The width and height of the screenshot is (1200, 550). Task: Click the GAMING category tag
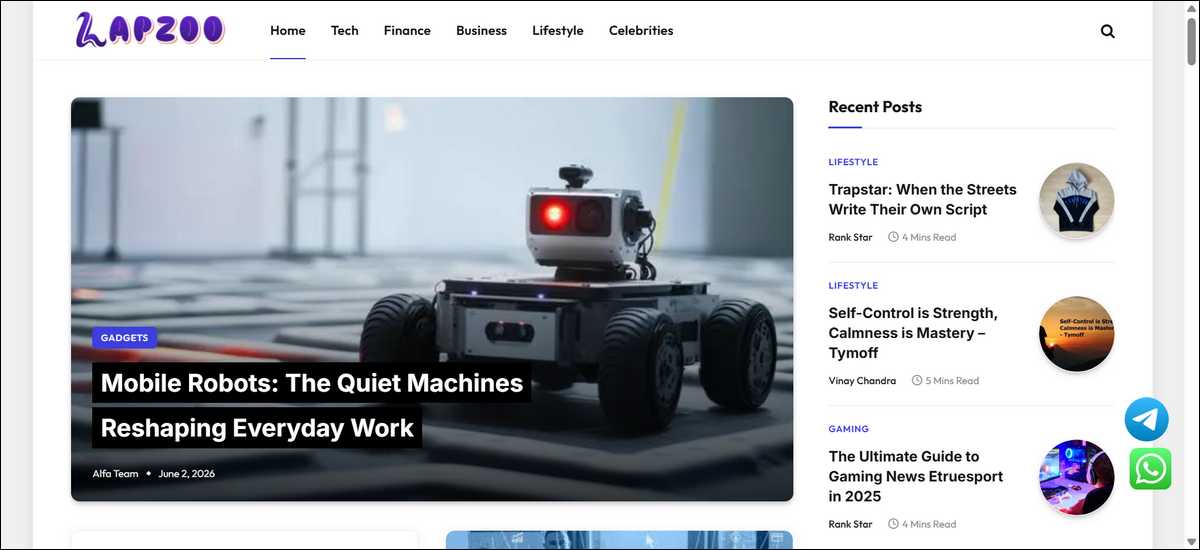tap(849, 429)
